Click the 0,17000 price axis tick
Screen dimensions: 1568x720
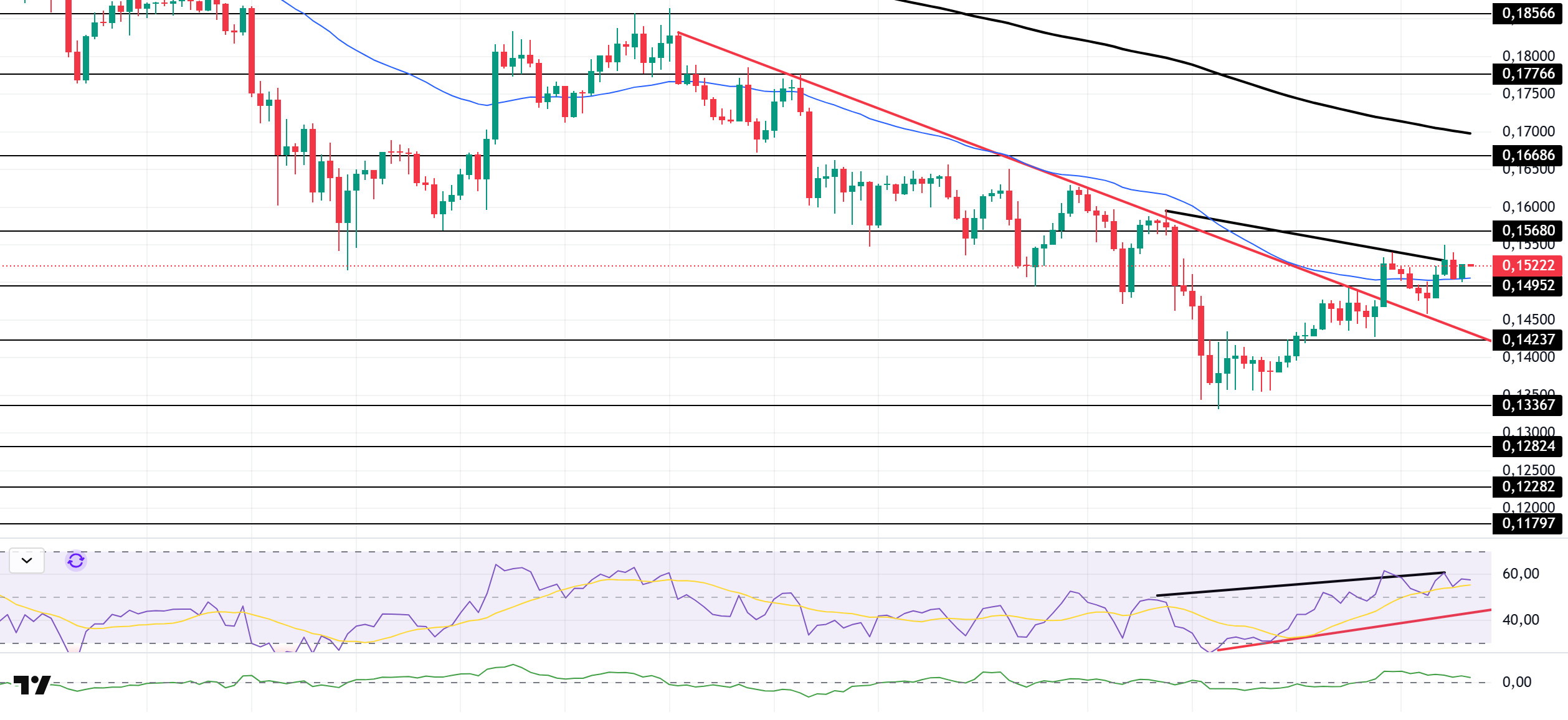[1528, 131]
